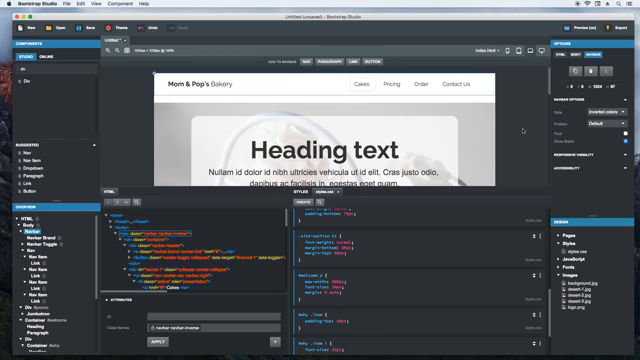Duplicate the selected navbar component
This screenshot has width=640, height=360.
tap(575, 71)
